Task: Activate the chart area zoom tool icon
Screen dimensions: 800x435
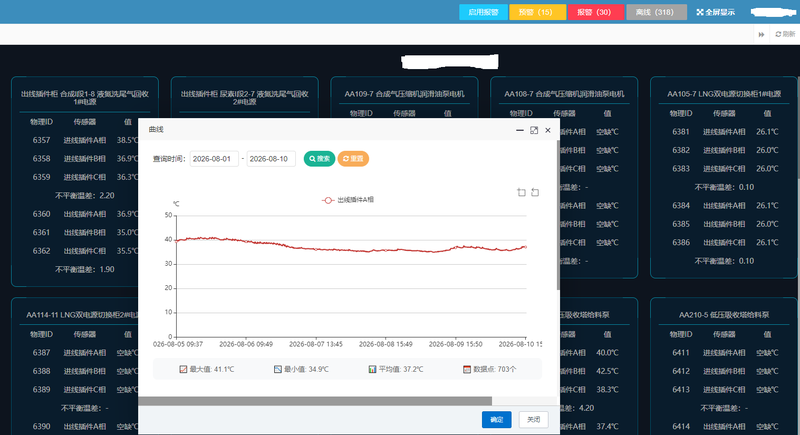Action: [521, 192]
